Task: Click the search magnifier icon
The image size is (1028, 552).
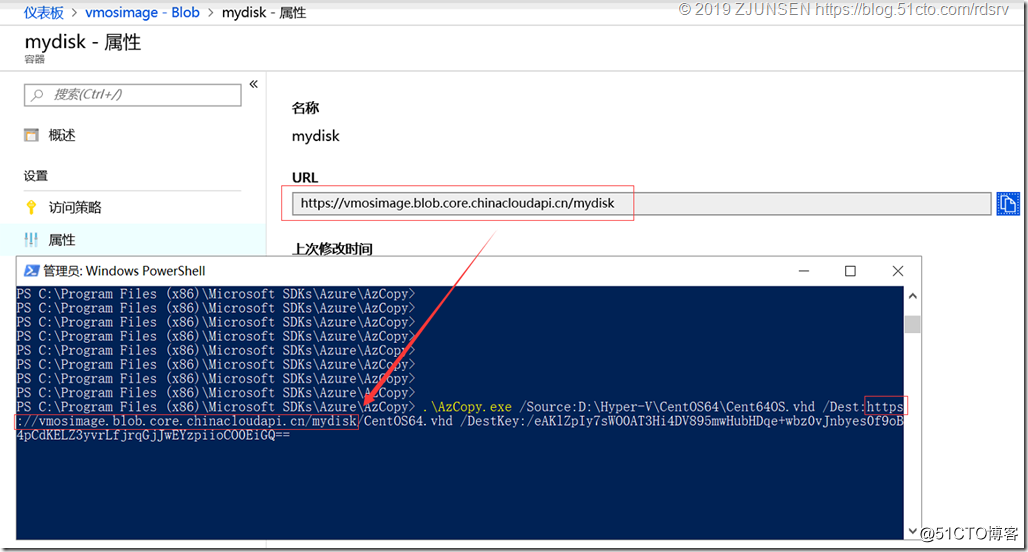Action: [37, 95]
